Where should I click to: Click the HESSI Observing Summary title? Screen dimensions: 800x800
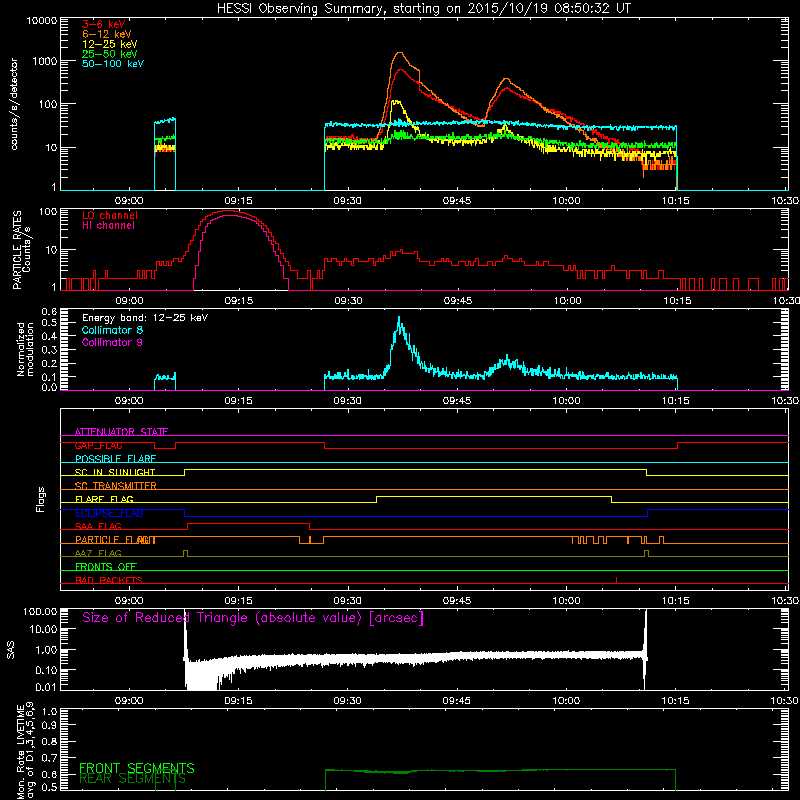click(x=423, y=8)
